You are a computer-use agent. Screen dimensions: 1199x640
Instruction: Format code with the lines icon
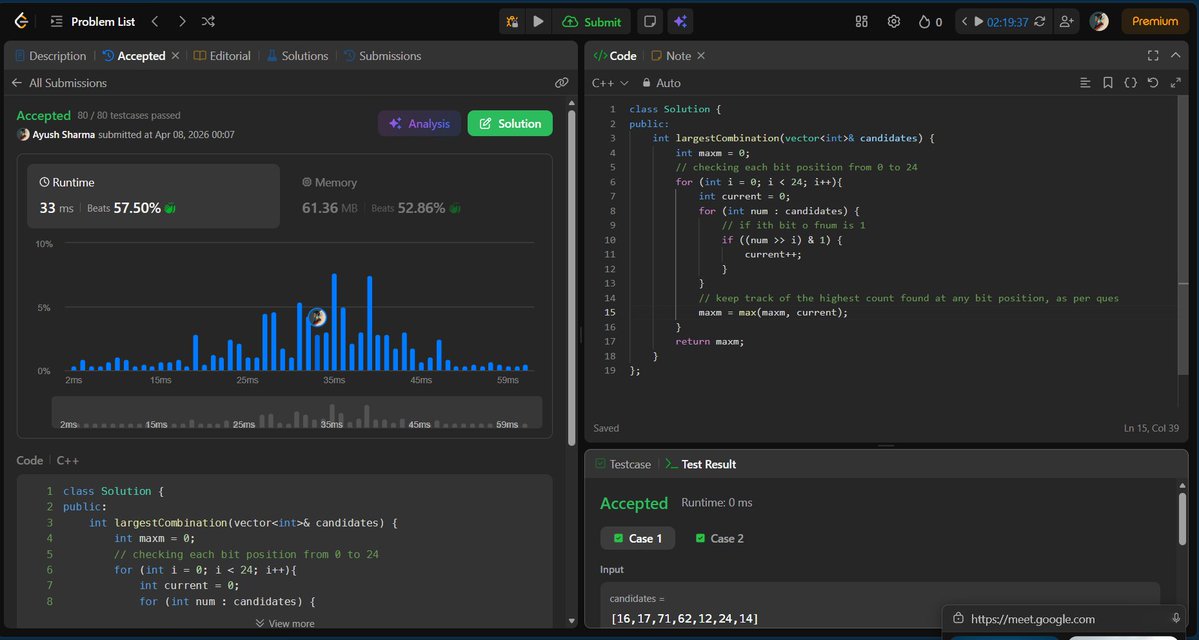tap(1085, 83)
